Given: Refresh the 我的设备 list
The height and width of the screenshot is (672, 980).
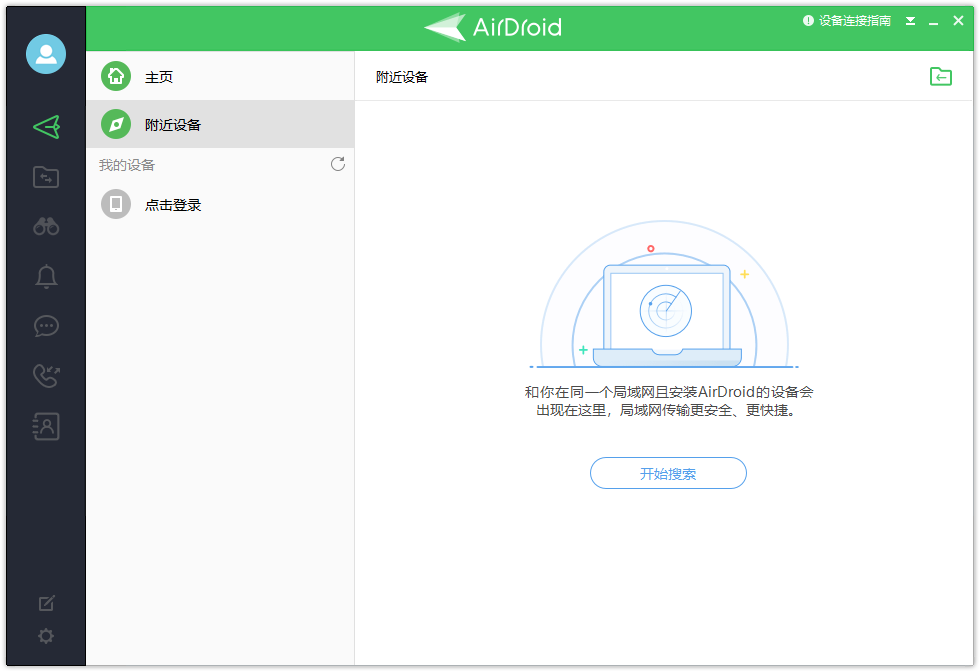Looking at the screenshot, I should click(x=338, y=164).
